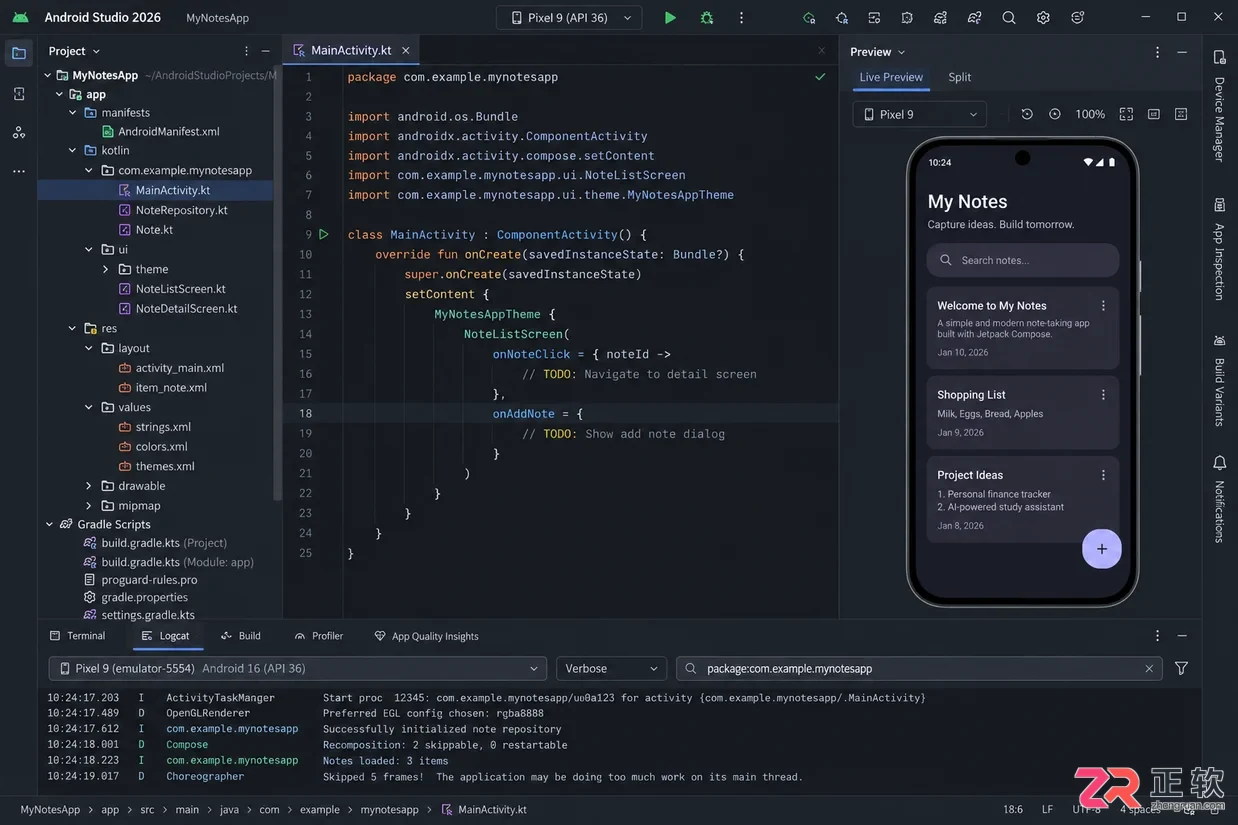Open more run actions next to debug icon

tap(741, 17)
